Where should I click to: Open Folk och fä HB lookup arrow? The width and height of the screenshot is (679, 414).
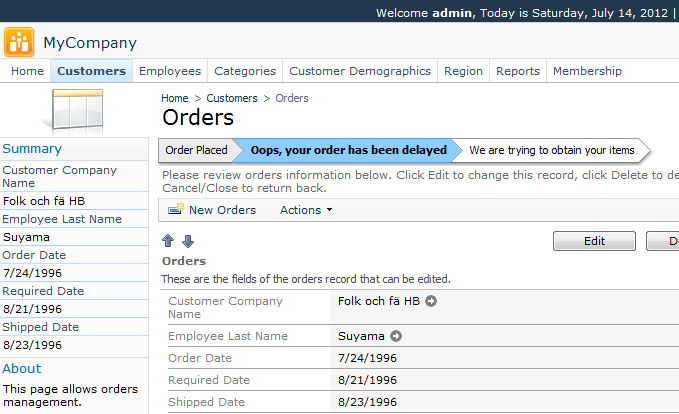[431, 301]
